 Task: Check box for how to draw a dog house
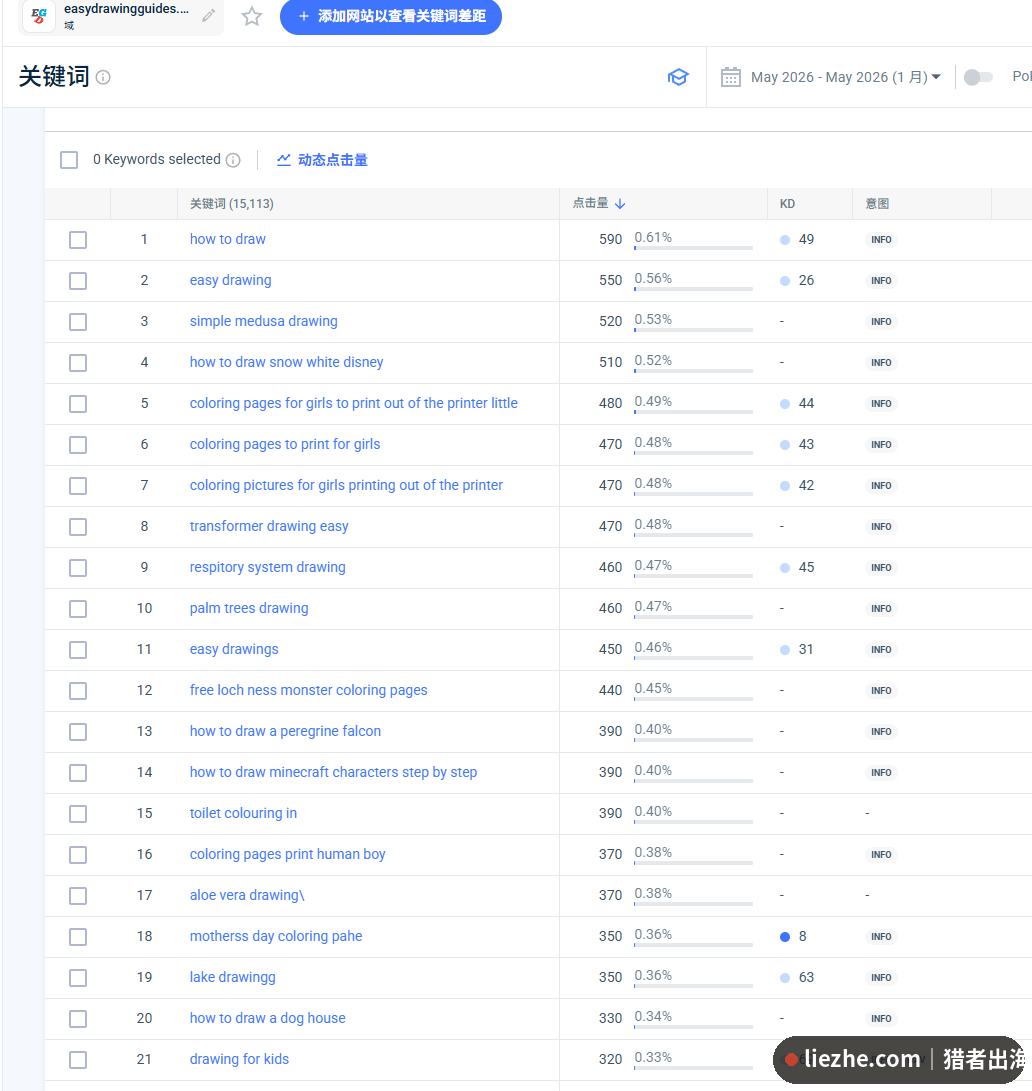tap(78, 1019)
